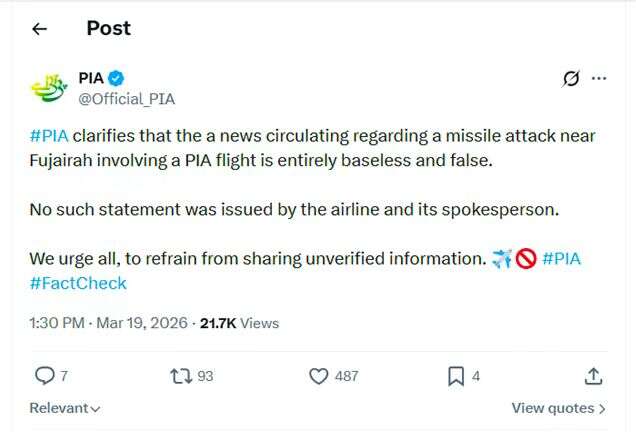The height and width of the screenshot is (432, 636).
Task: Expand the Relevant replies sort dropdown
Action: (65, 408)
